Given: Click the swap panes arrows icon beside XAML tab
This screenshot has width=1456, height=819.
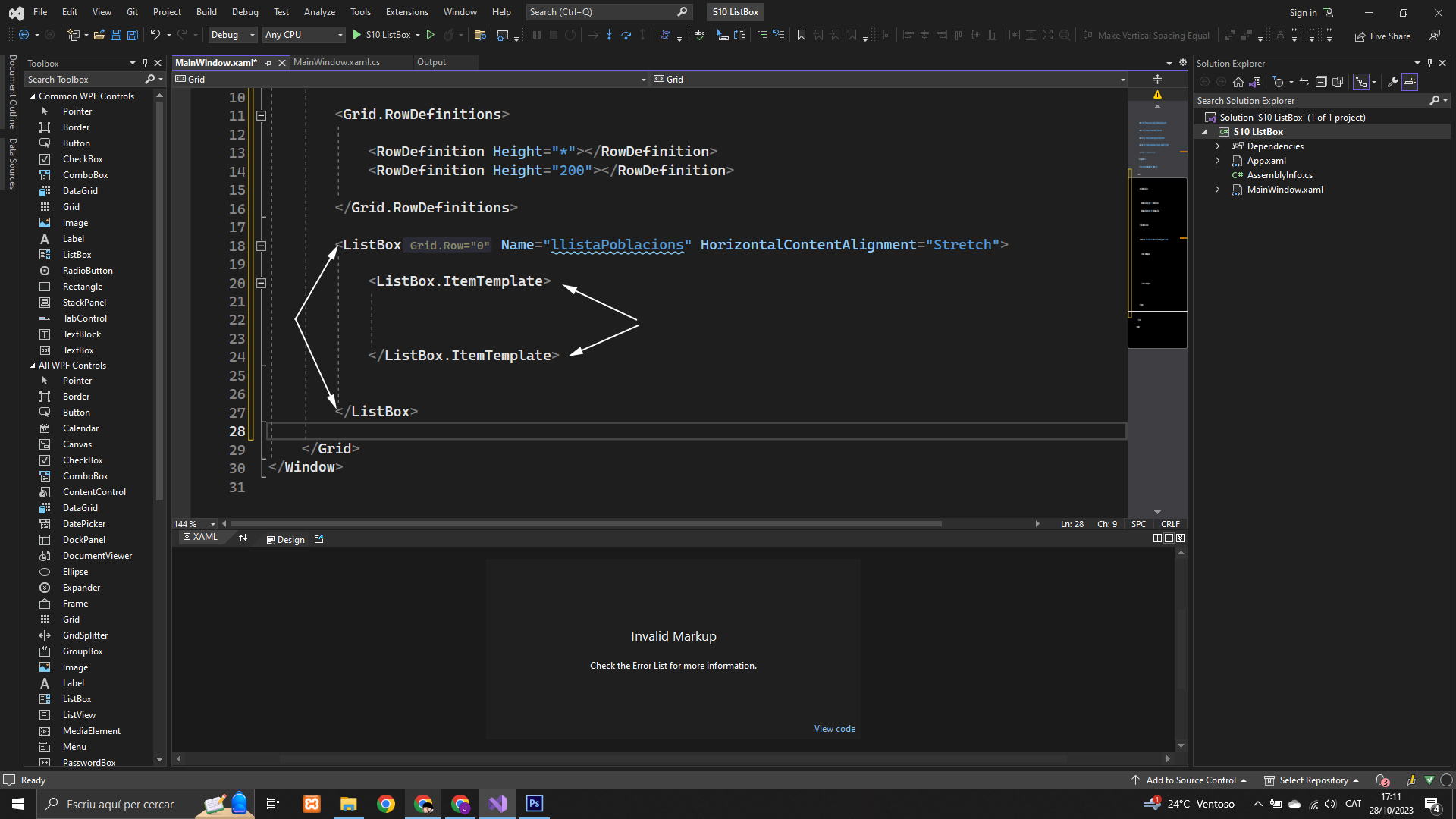Looking at the screenshot, I should pyautogui.click(x=243, y=538).
